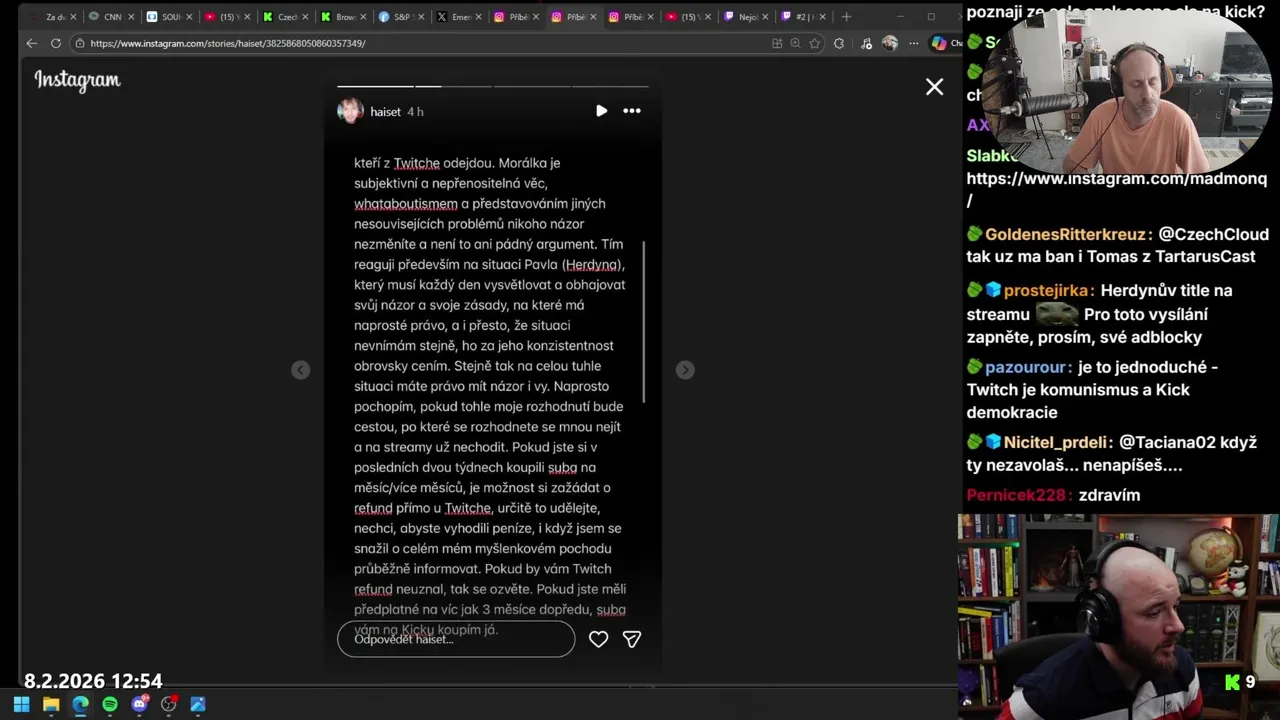Image resolution: width=1280 pixels, height=720 pixels.
Task: Click the Instagram logo
Action: pos(77,81)
